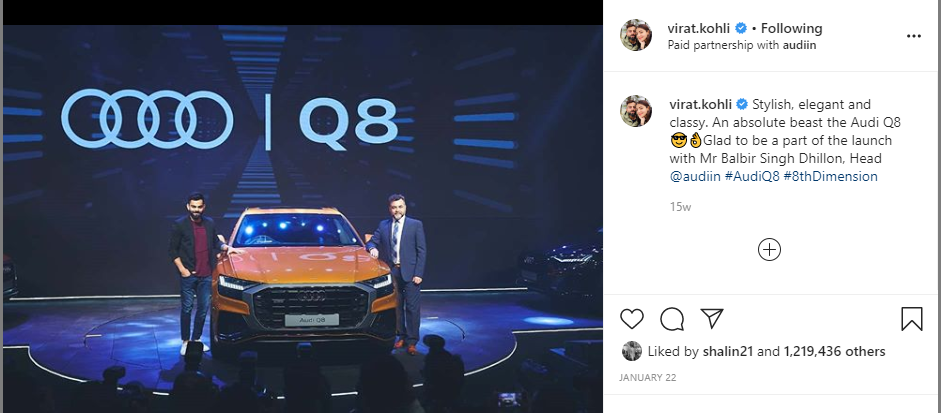Click the Audi Q8 launch photo
The image size is (941, 413).
point(302,219)
